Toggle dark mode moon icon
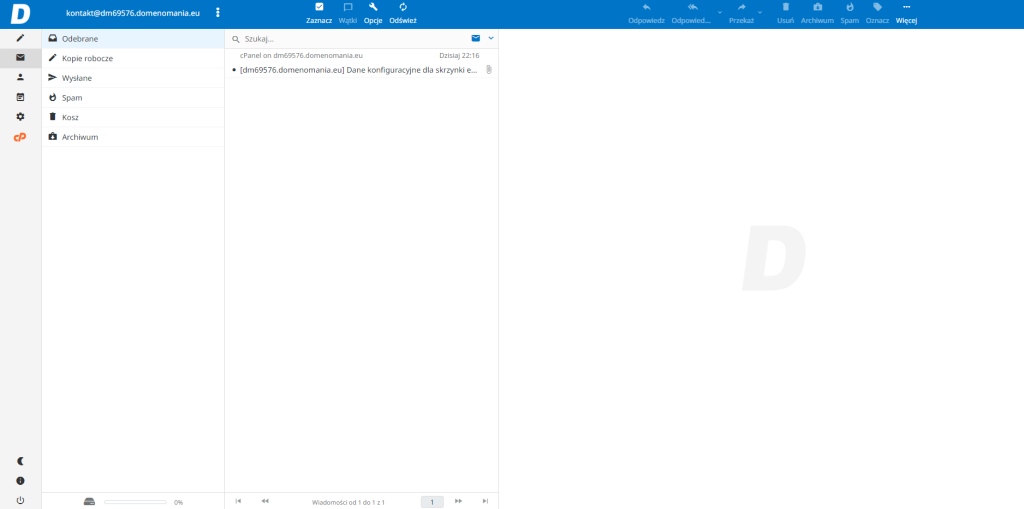This screenshot has height=509, width=1024. click(x=20, y=461)
